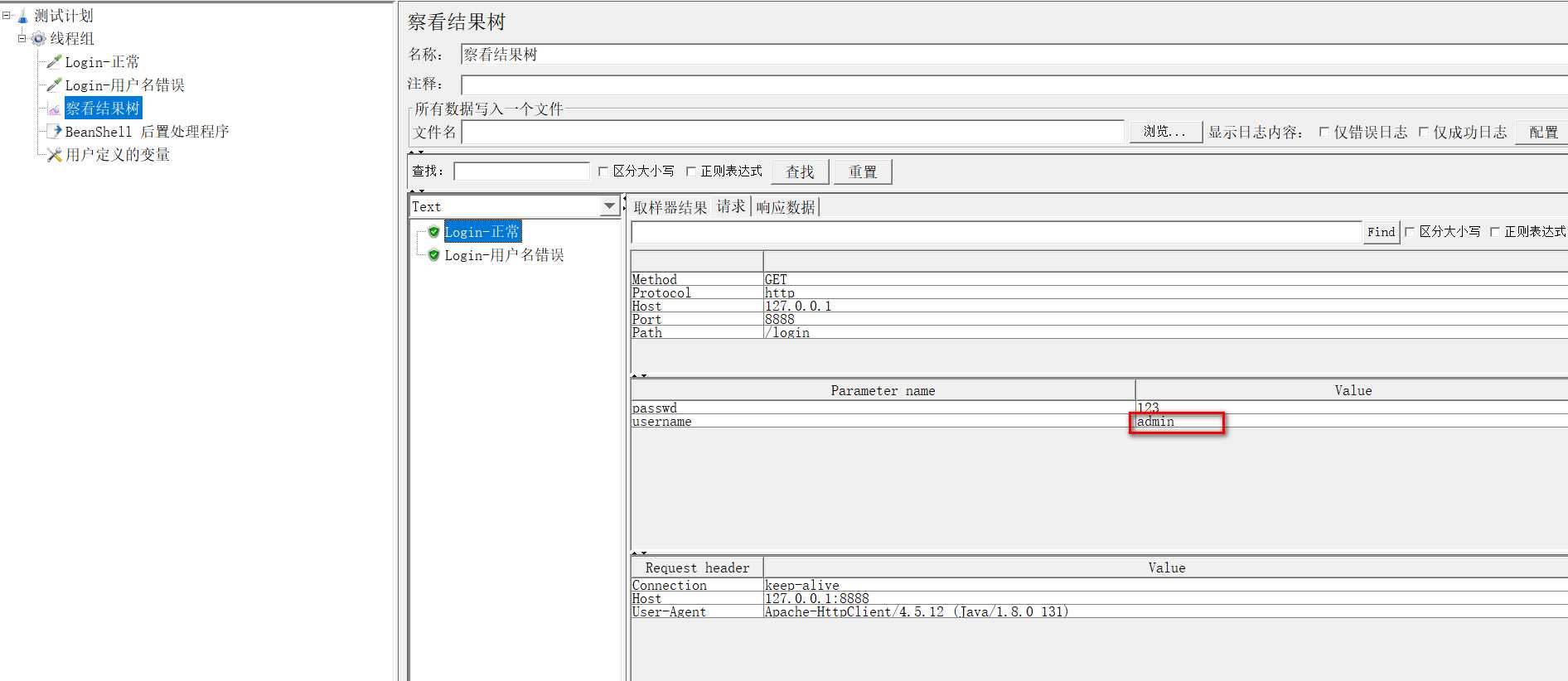Focus the 注释 input field
Screen dimensions: 1568x681
click(1014, 85)
